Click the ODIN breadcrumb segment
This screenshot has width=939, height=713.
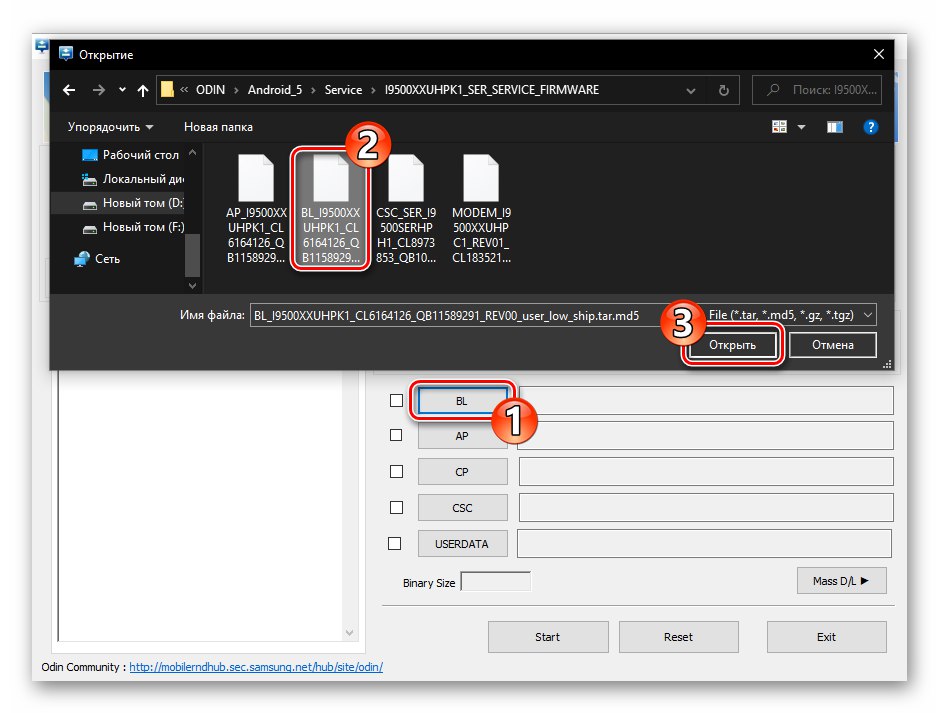[x=210, y=90]
